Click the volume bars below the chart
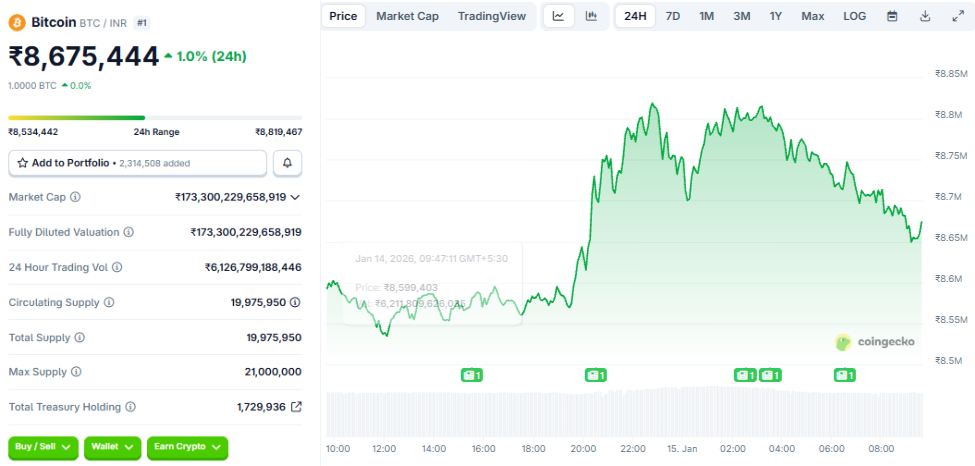975x466 pixels. click(624, 413)
